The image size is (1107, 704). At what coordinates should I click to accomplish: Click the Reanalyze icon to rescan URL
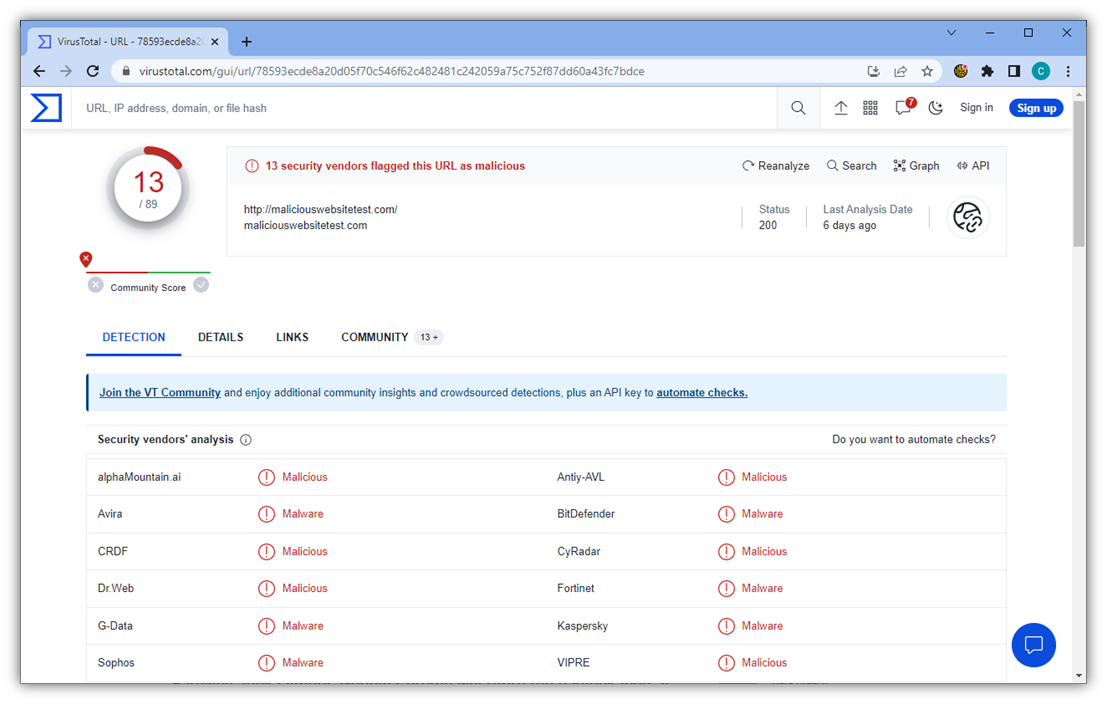[x=749, y=165]
